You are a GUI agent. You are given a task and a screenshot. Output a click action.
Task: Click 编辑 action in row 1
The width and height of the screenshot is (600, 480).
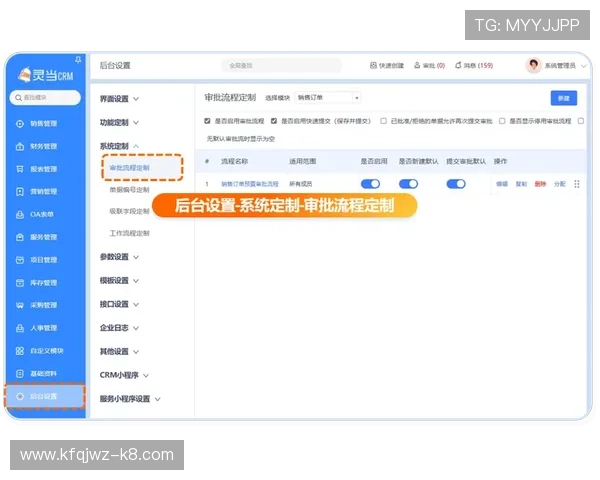tap(502, 184)
